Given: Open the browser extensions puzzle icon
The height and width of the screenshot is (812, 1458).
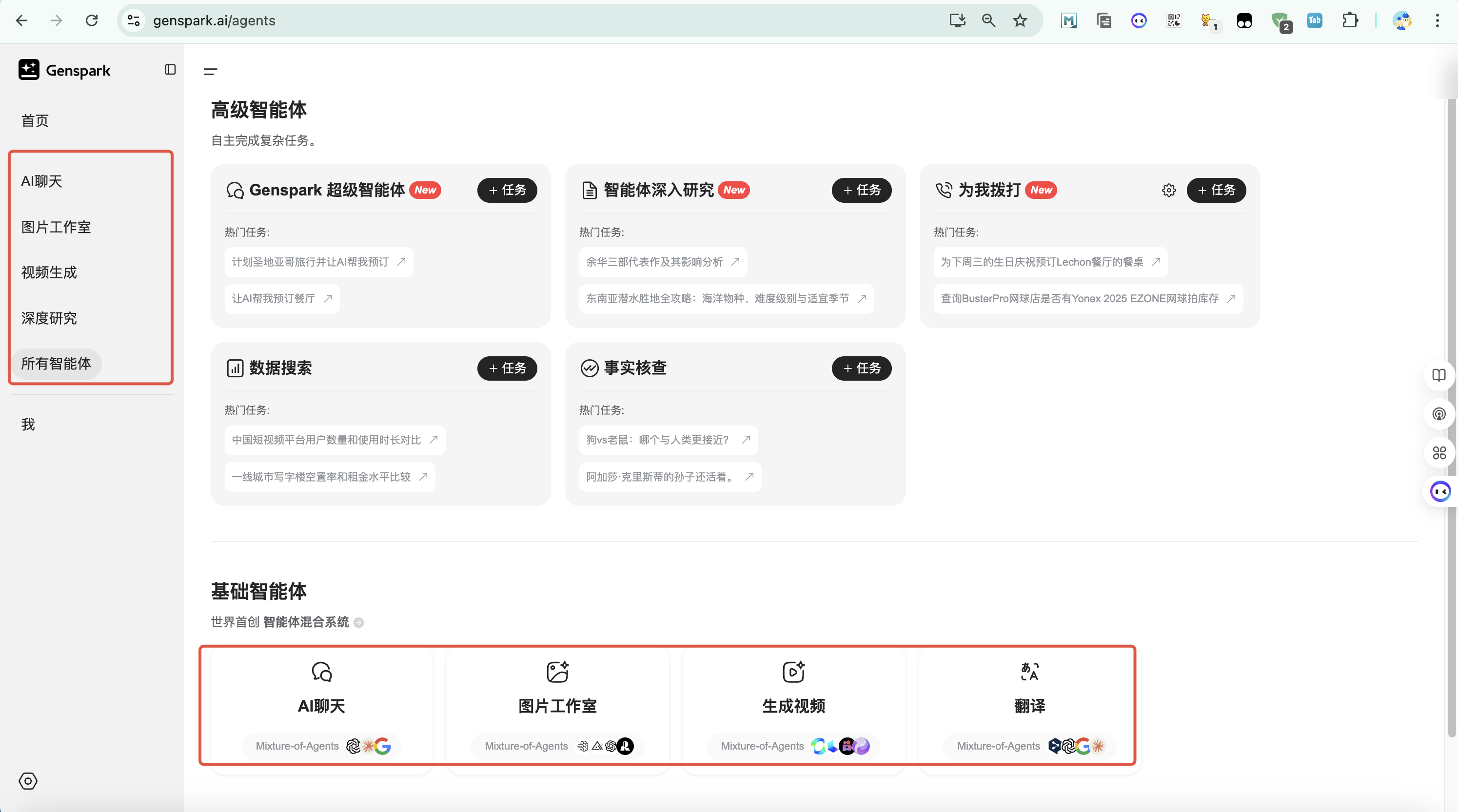Looking at the screenshot, I should pyautogui.click(x=1350, y=20).
